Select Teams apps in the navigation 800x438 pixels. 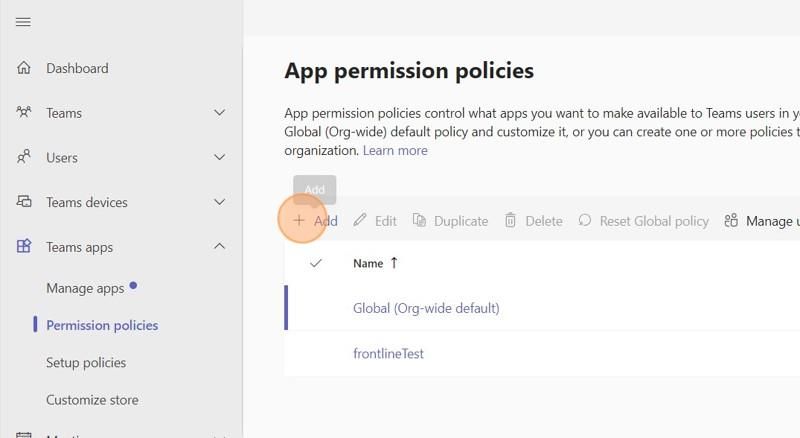80,248
